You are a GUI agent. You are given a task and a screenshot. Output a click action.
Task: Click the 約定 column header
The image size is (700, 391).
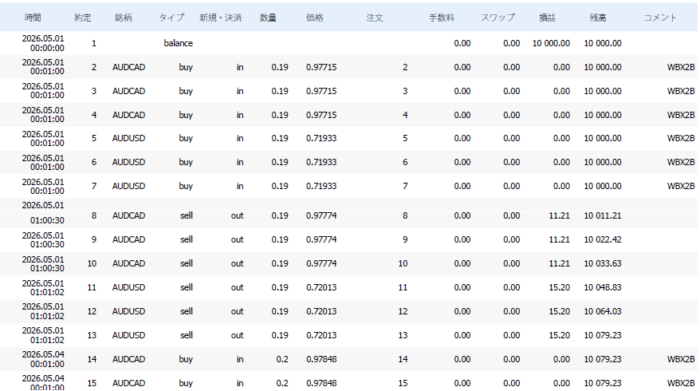click(83, 17)
